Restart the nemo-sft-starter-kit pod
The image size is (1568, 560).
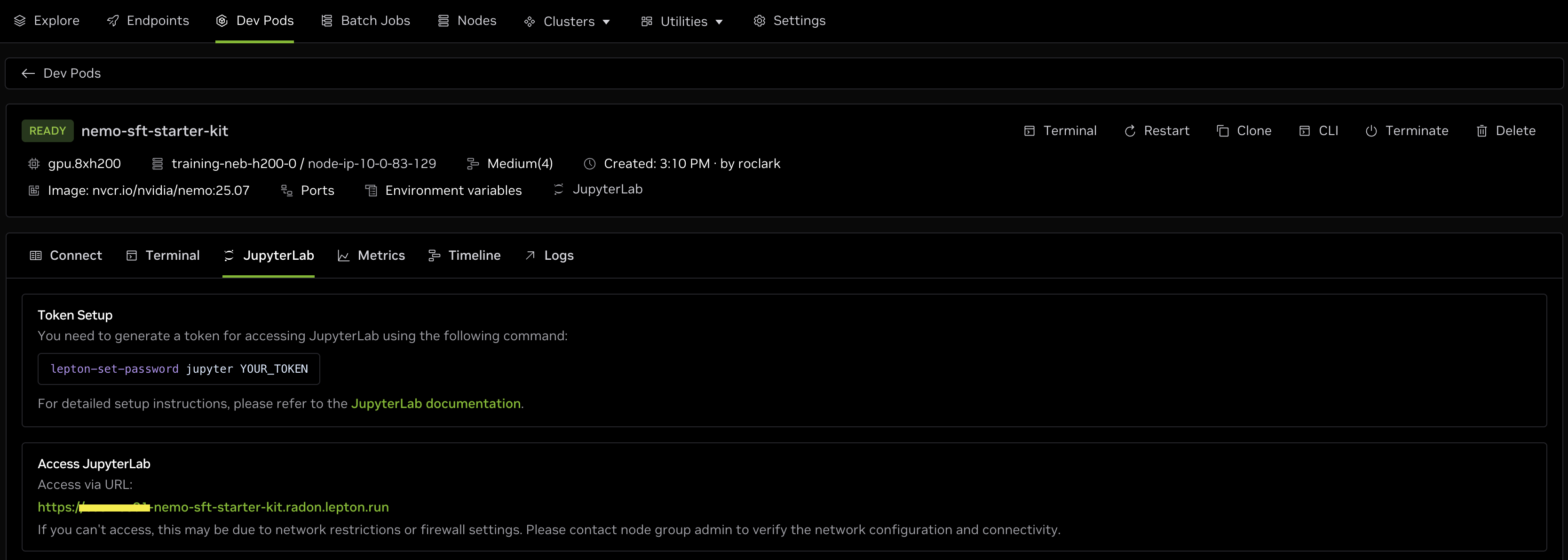[1156, 131]
